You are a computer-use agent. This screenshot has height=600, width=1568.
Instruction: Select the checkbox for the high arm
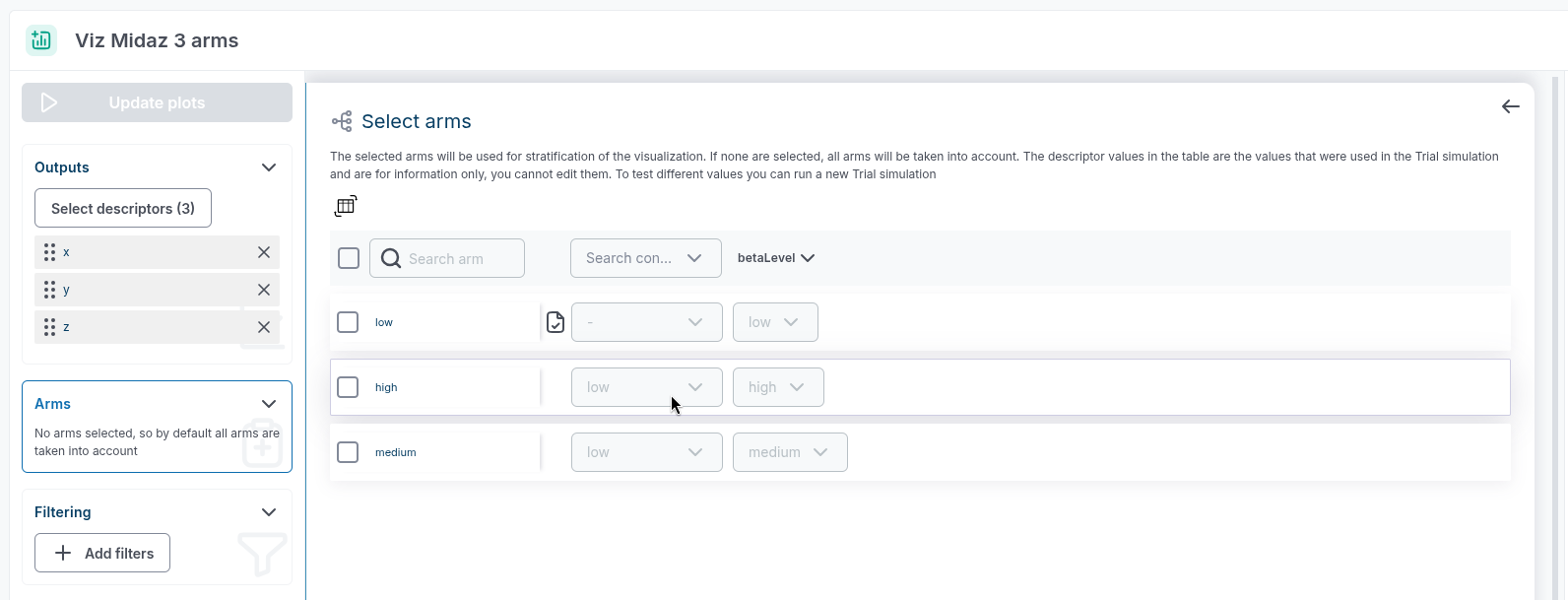point(348,387)
